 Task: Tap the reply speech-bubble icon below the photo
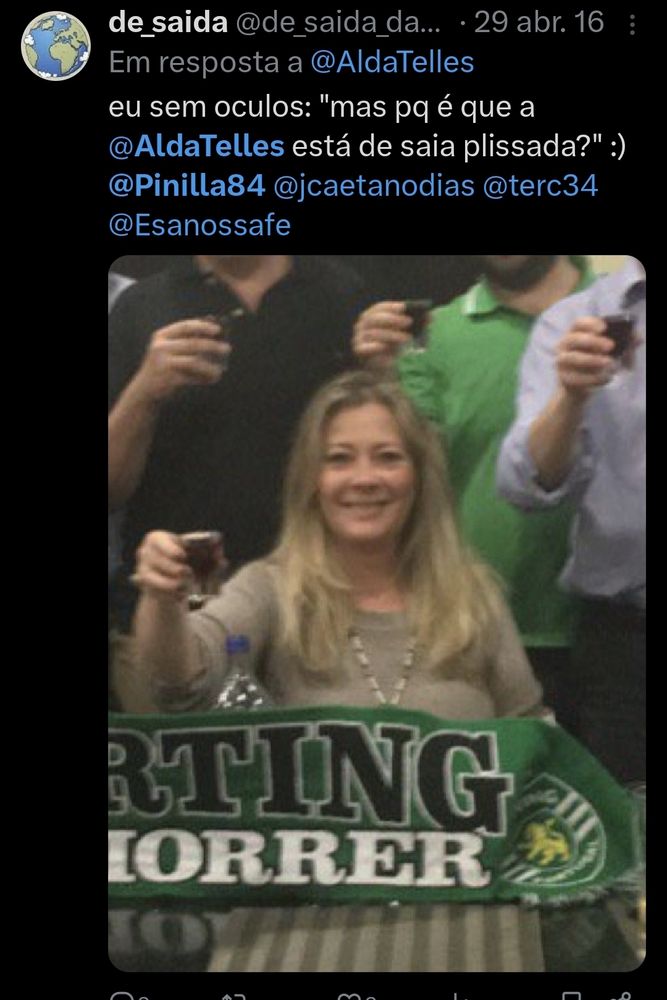(121, 996)
